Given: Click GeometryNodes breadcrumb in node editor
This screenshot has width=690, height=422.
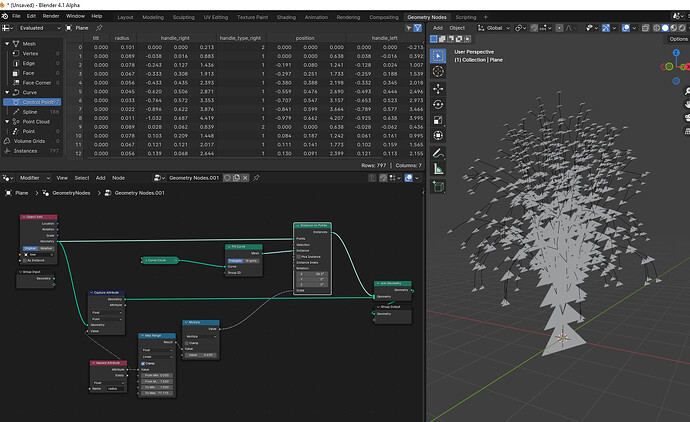Looking at the screenshot, I should pos(71,193).
